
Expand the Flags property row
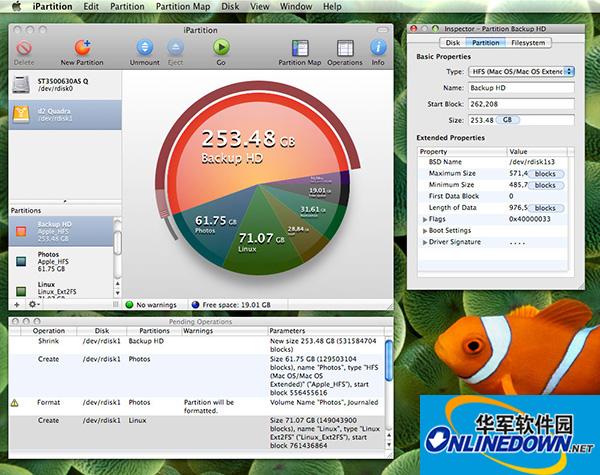click(427, 218)
